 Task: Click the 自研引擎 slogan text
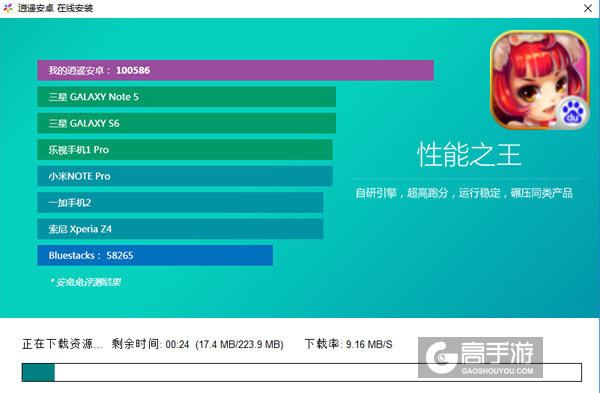coord(464,193)
